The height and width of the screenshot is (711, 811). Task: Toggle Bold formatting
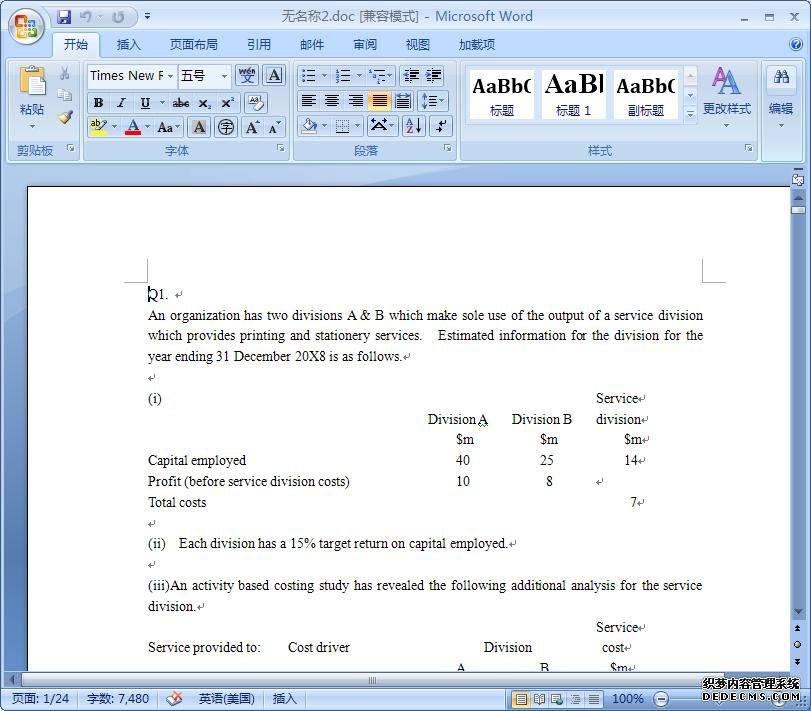[98, 103]
